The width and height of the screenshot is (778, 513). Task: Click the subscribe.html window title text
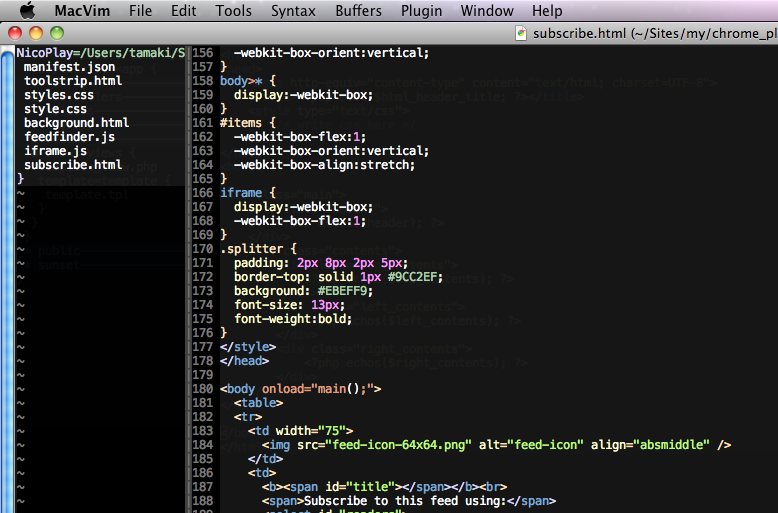[655, 33]
